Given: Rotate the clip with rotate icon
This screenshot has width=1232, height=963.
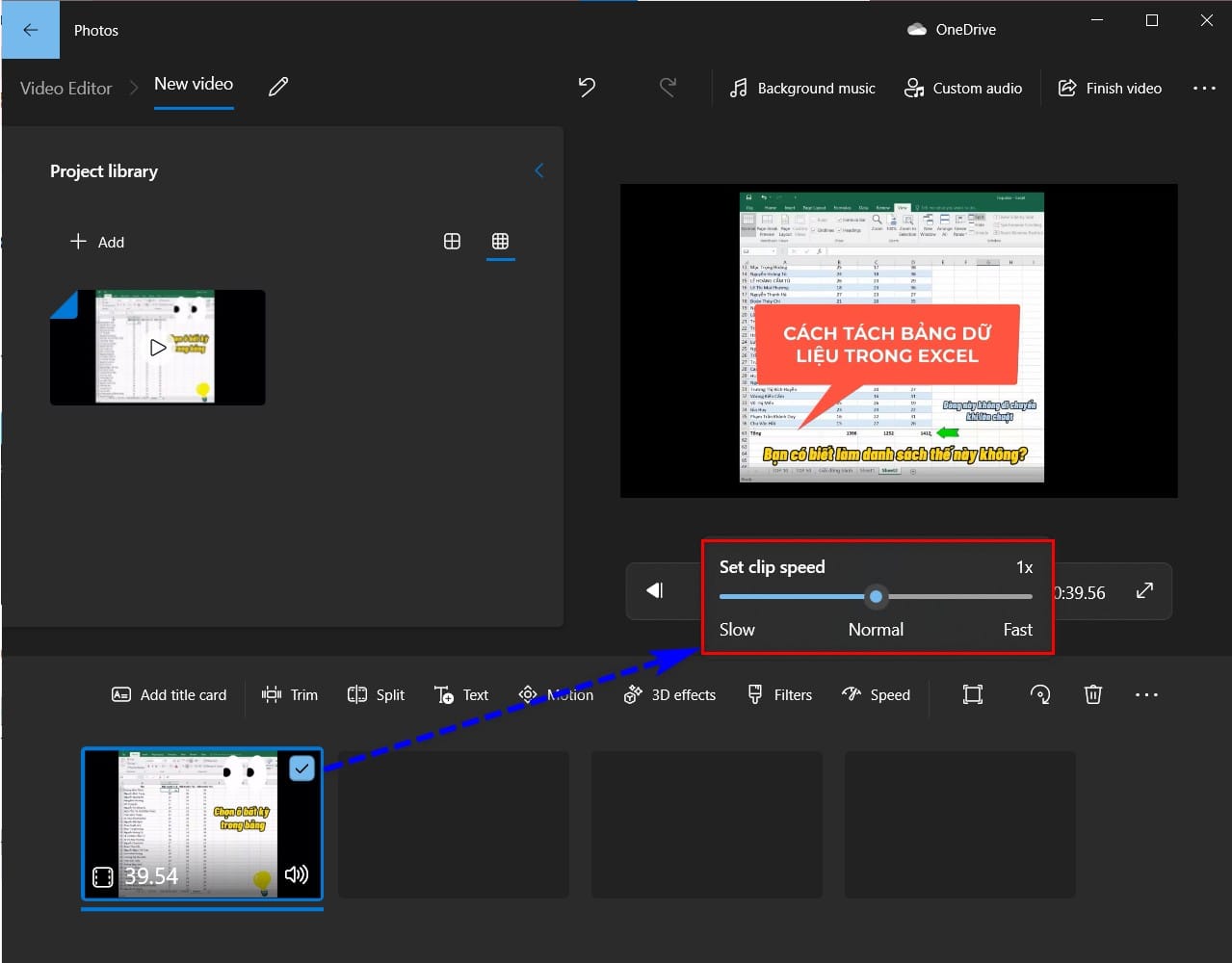Looking at the screenshot, I should tap(1040, 694).
